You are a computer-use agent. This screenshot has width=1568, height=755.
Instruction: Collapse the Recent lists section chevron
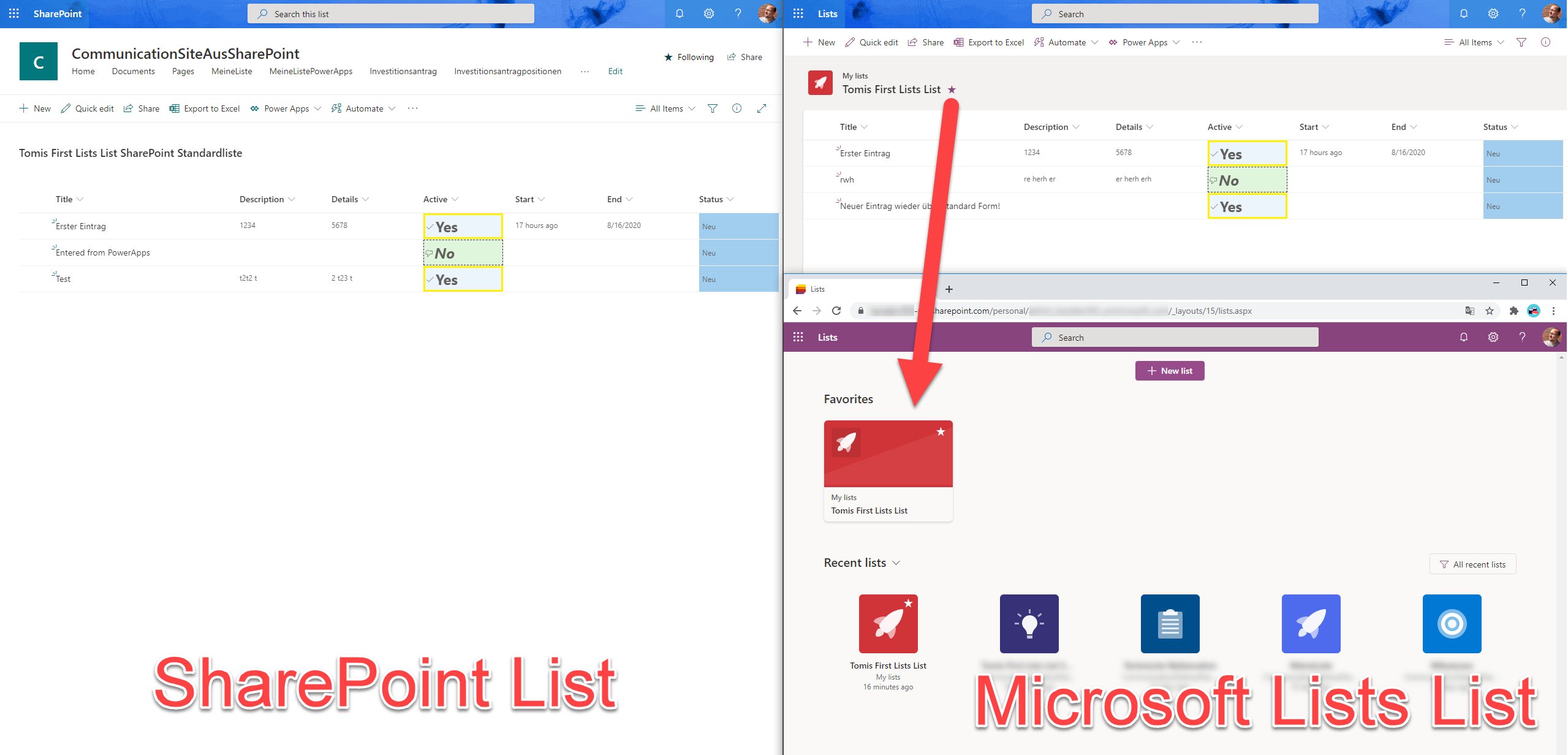[x=896, y=563]
